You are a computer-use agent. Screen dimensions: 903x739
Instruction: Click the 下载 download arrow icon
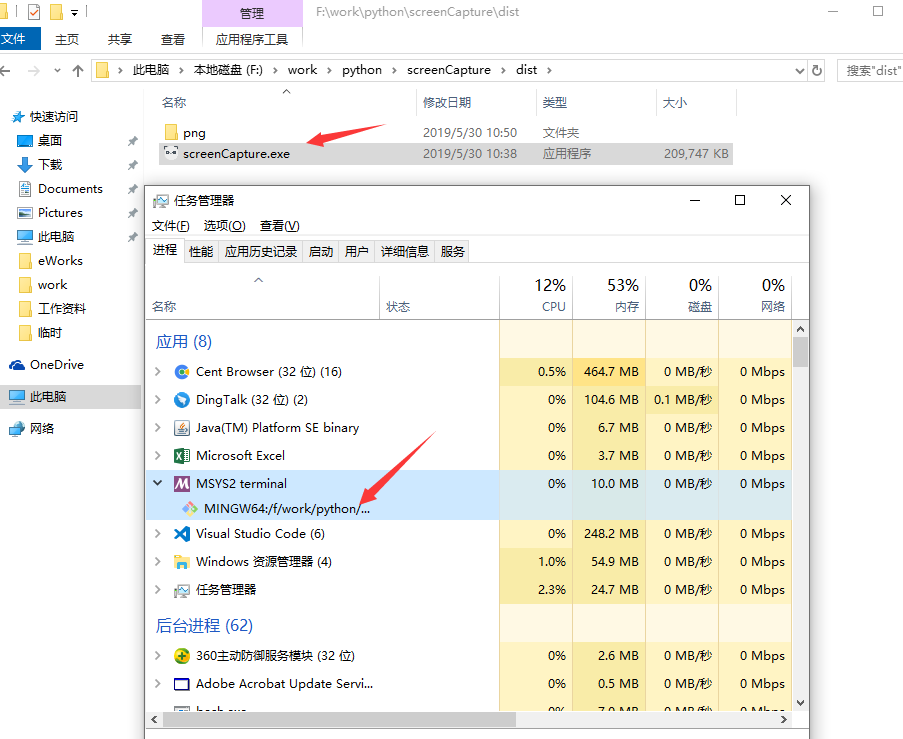(25, 165)
